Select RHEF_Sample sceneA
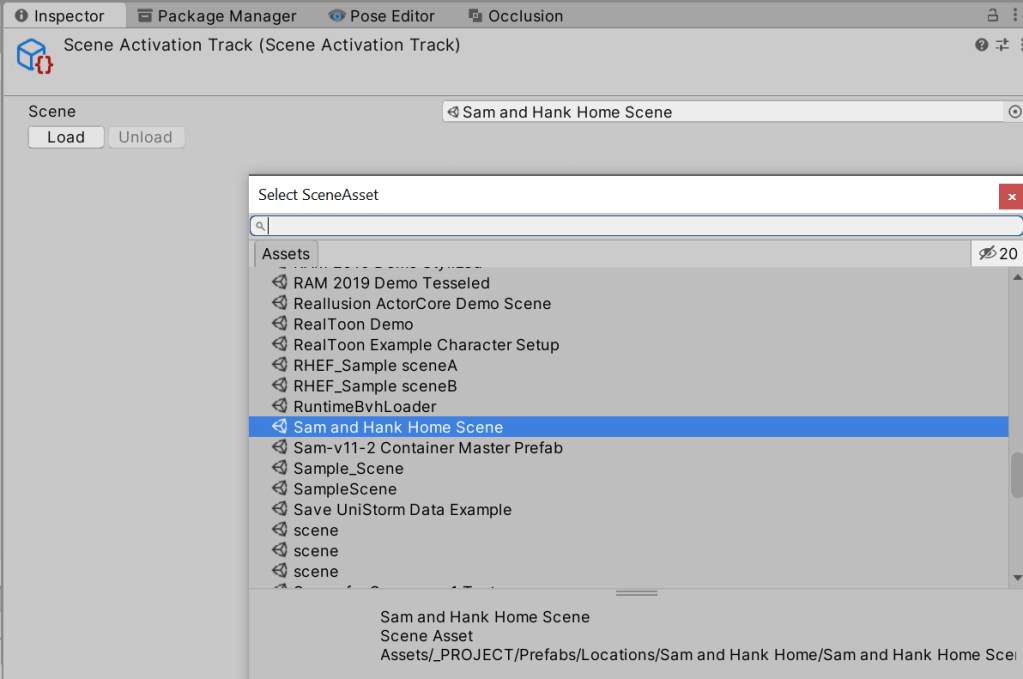Screen dimensions: 1023x679 point(628,365)
